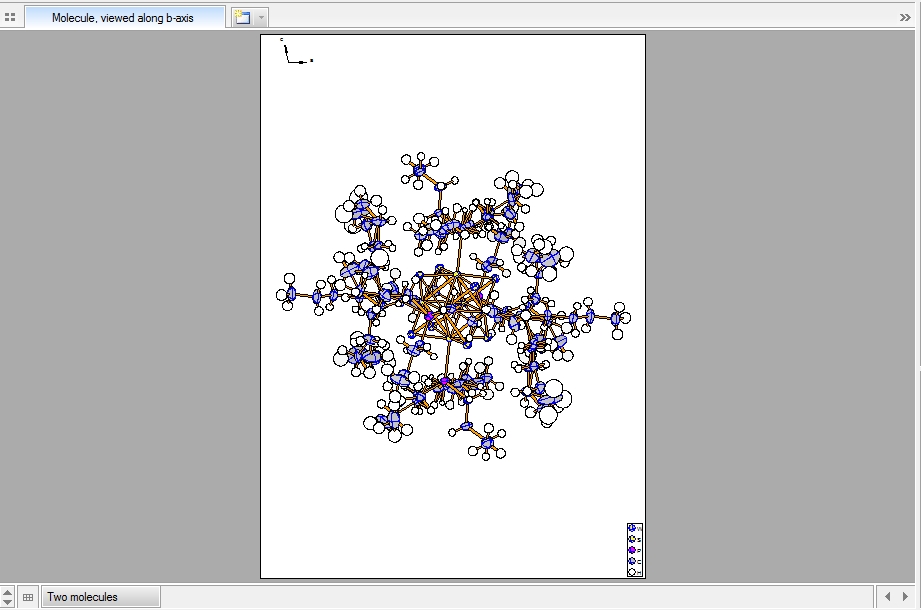
Task: Expand the overflow chevron at top right
Action: tap(905, 17)
